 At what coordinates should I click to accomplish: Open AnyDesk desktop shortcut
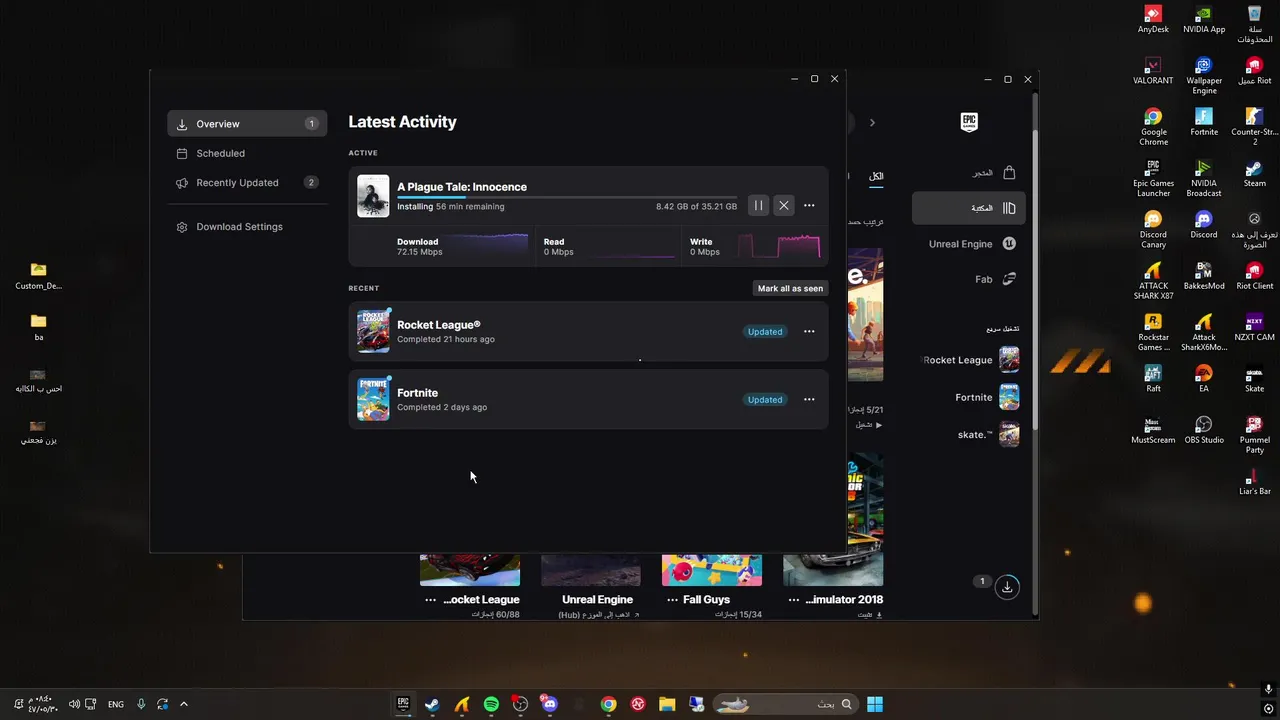coord(1153,19)
